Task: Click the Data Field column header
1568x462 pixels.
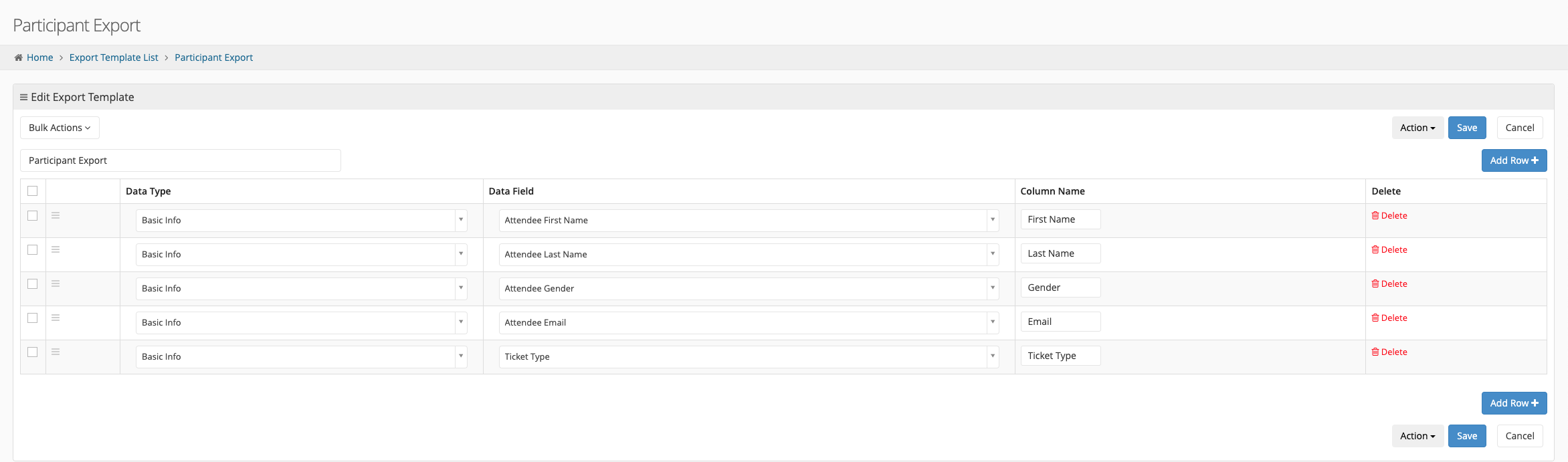Action: click(511, 191)
